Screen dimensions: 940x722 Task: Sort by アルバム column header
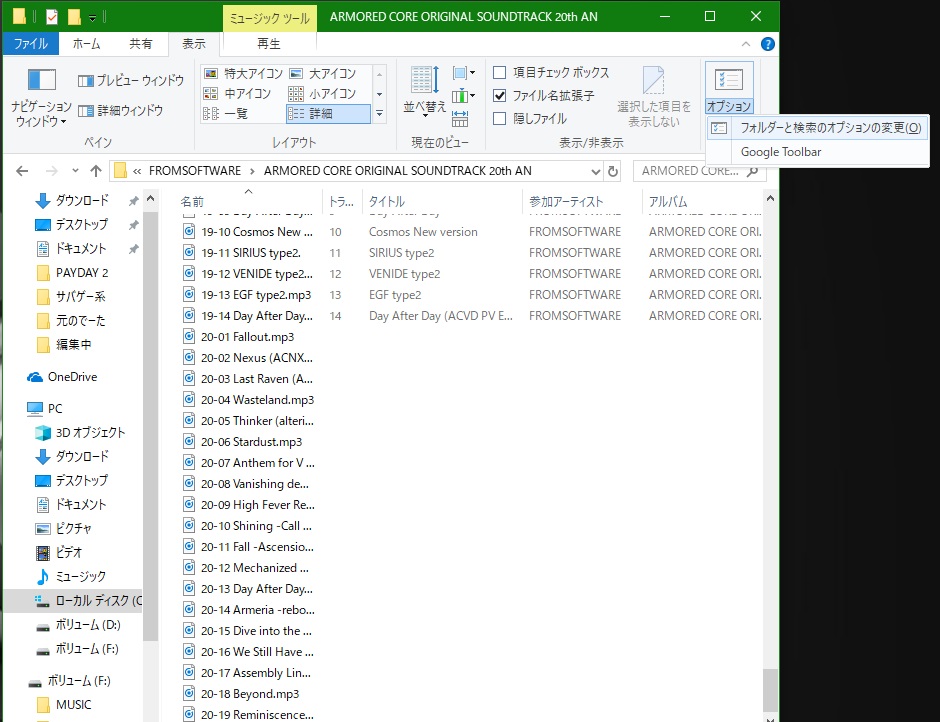(x=702, y=201)
